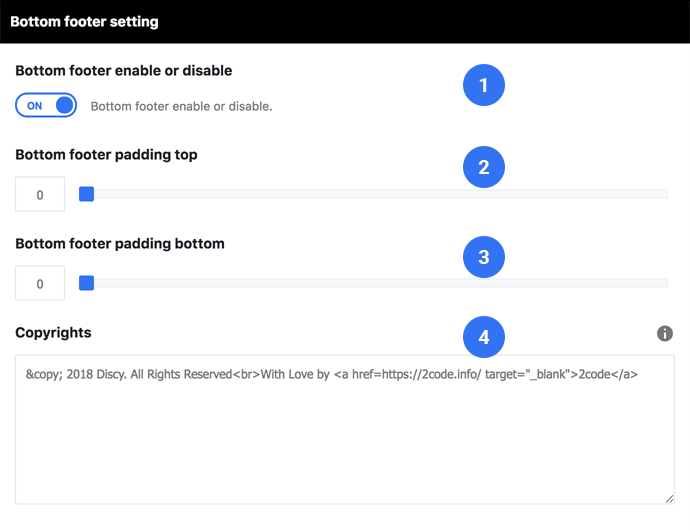Viewport: 690px width, 531px height.
Task: Click the Copyrights label
Action: tap(53, 333)
